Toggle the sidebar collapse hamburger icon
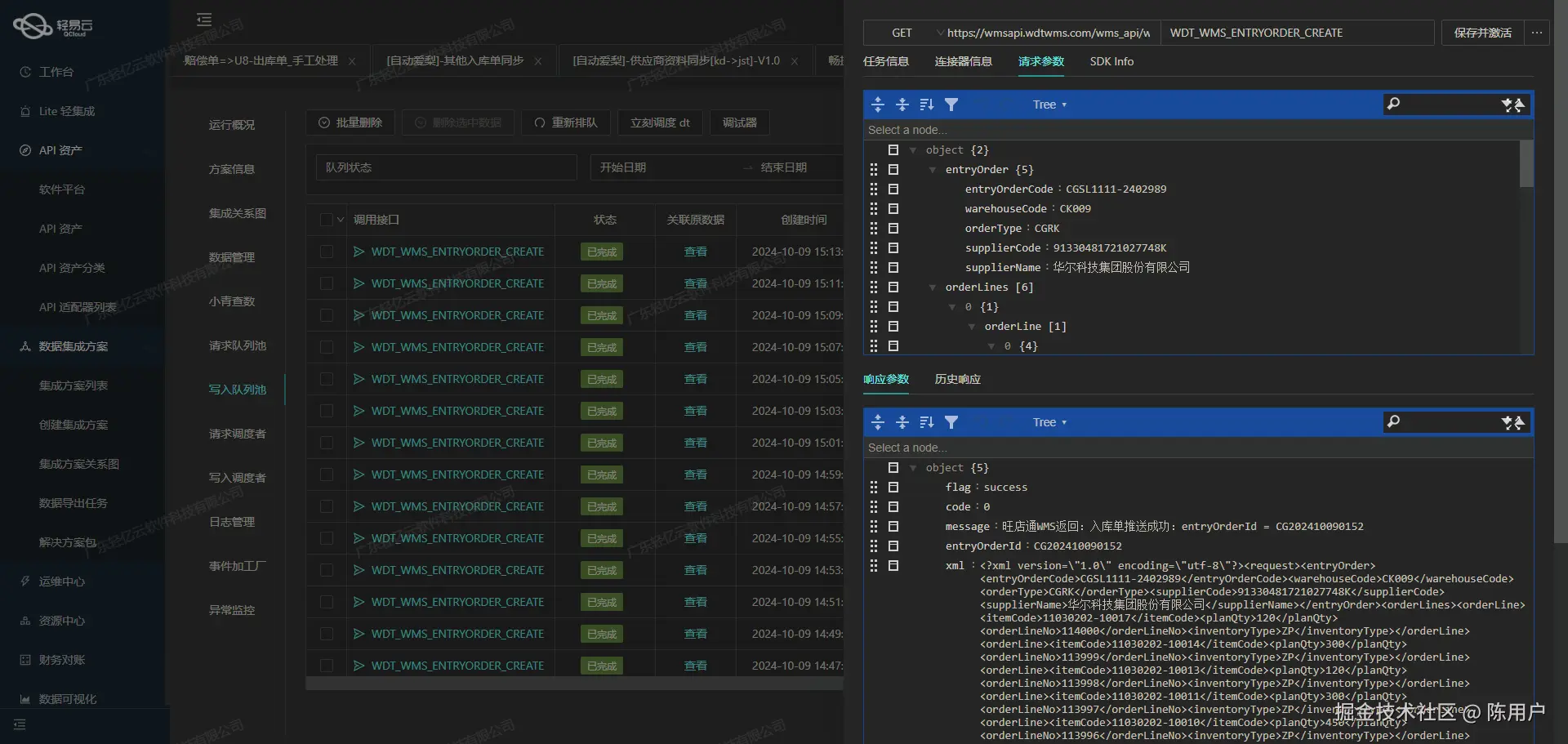1568x744 pixels. [x=204, y=20]
